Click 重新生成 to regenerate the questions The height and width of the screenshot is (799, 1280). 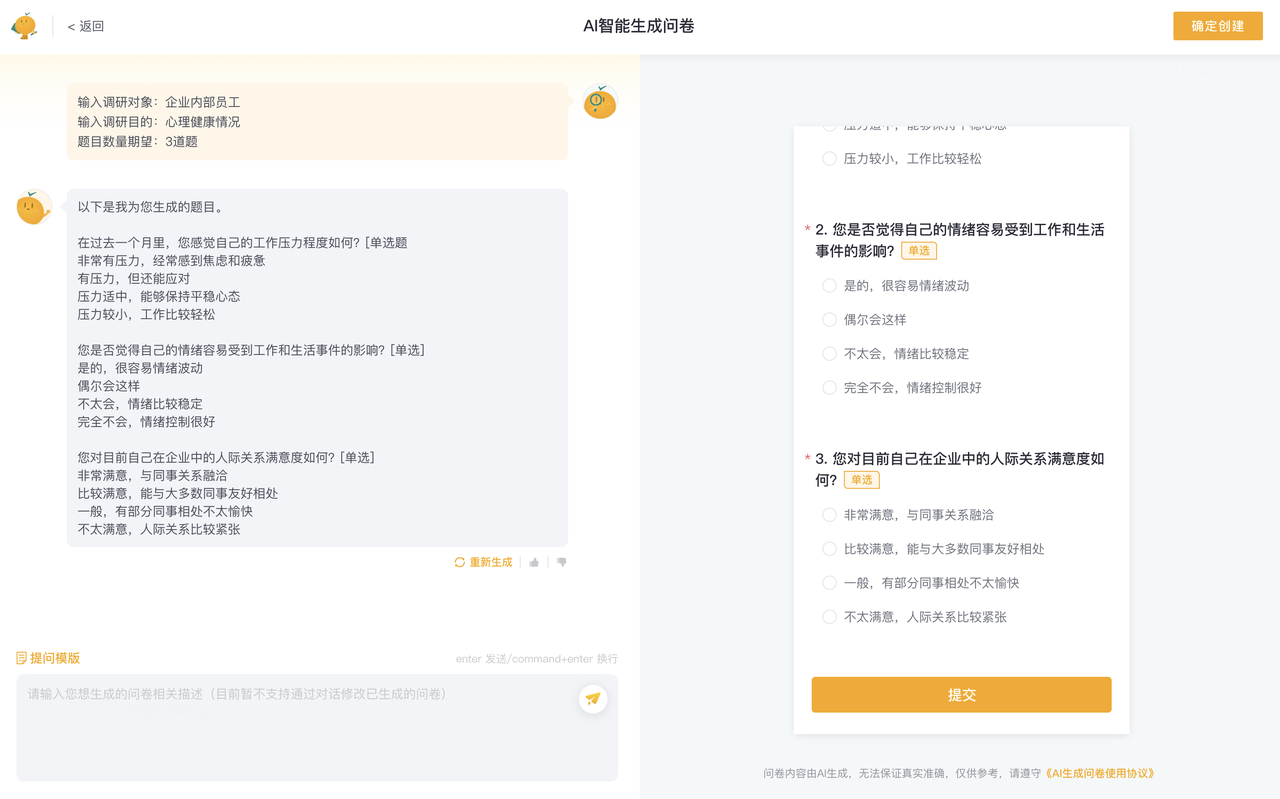(490, 562)
